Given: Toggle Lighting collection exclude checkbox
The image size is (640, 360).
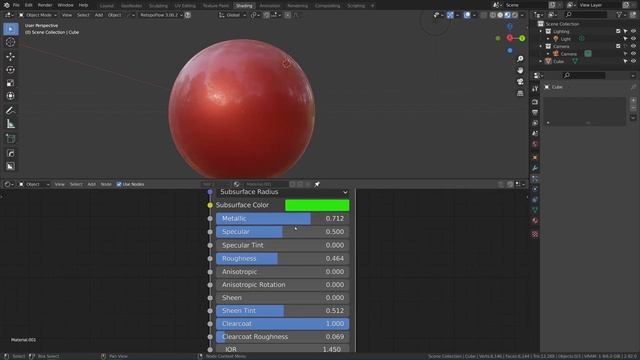Looking at the screenshot, I should click(618, 31).
